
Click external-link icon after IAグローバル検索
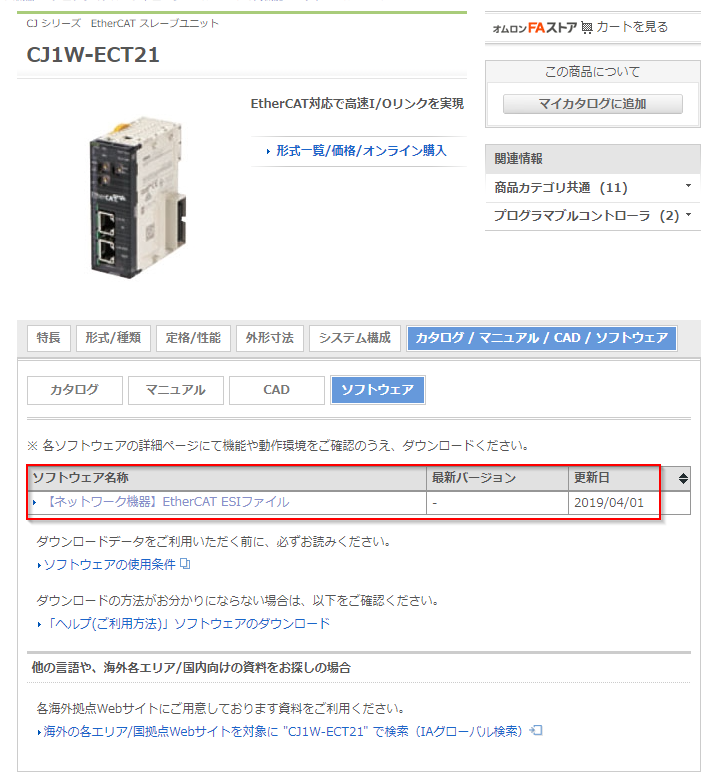[536, 730]
